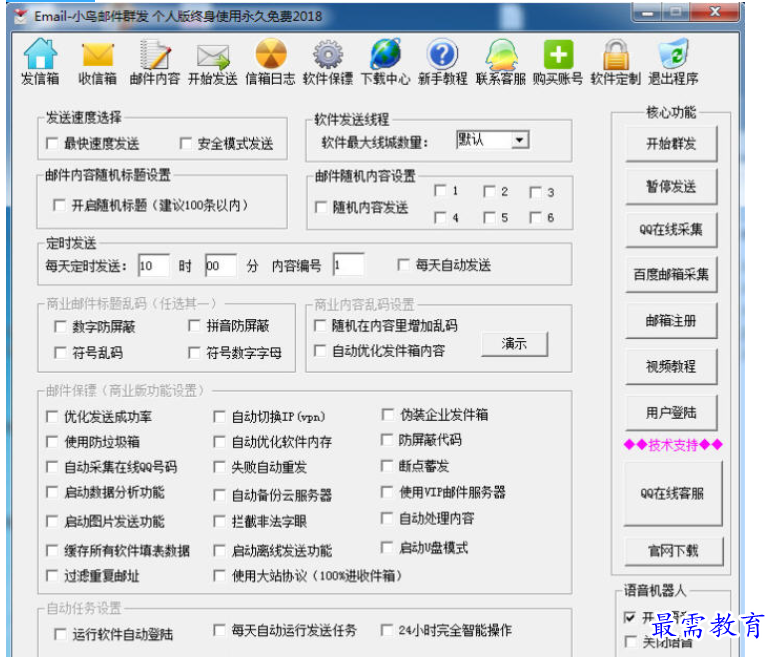Image resolution: width=773 pixels, height=657 pixels.
Task: Click the 联系客服 penguin icon
Action: click(500, 54)
